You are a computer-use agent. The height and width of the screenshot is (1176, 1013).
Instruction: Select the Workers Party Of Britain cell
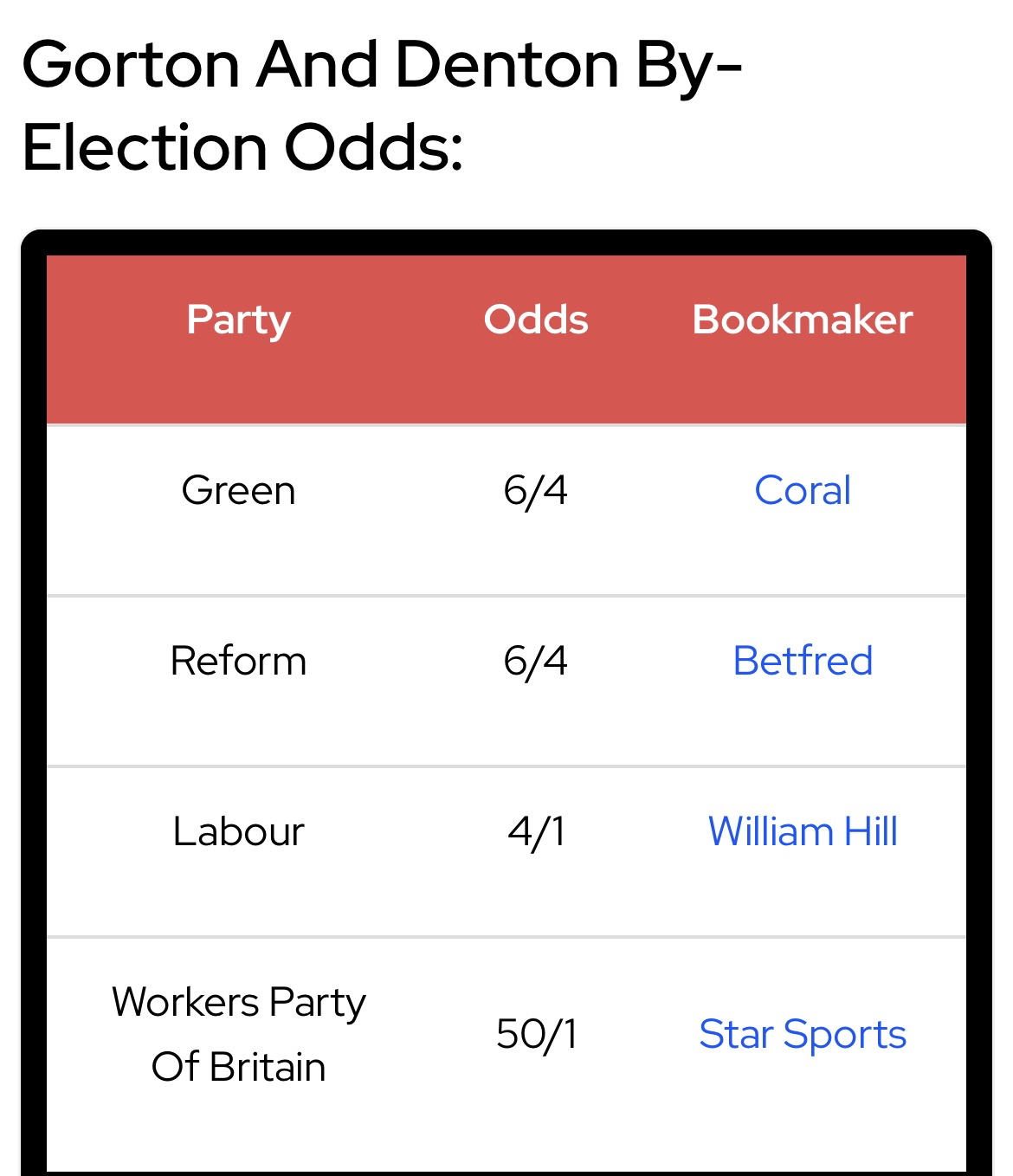click(x=238, y=1034)
